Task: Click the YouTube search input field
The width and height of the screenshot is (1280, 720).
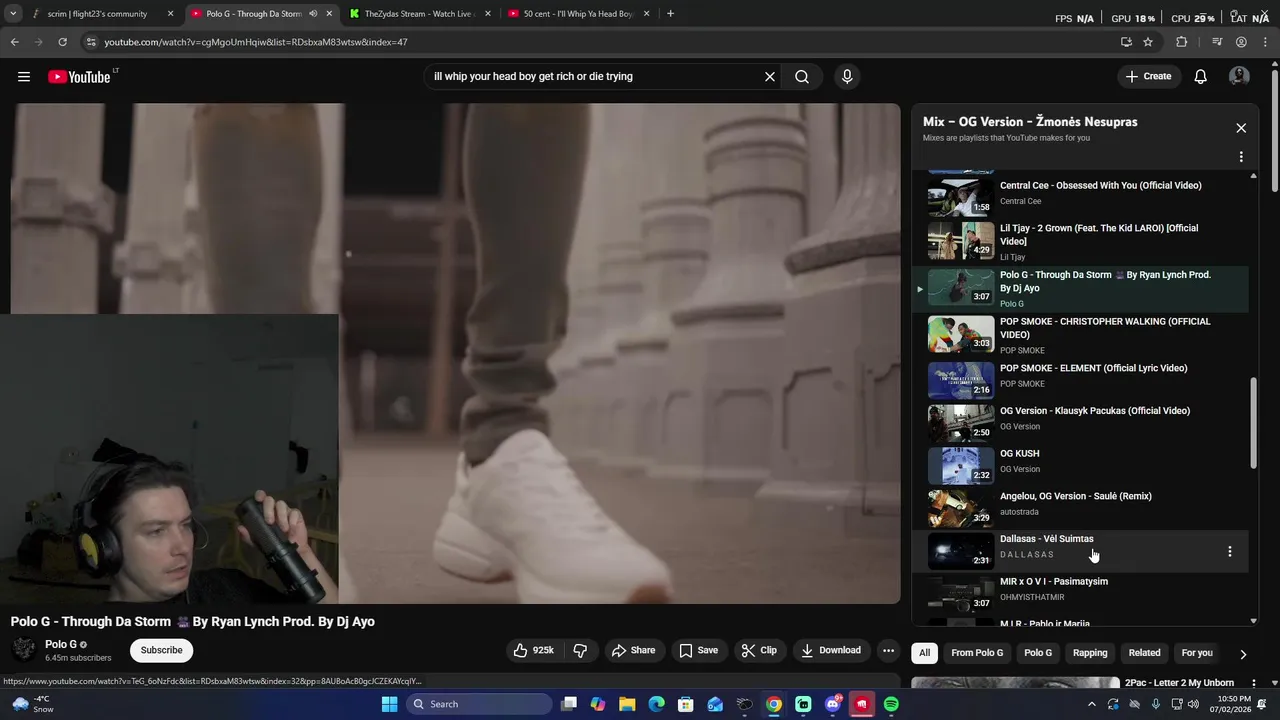Action: [x=595, y=77]
